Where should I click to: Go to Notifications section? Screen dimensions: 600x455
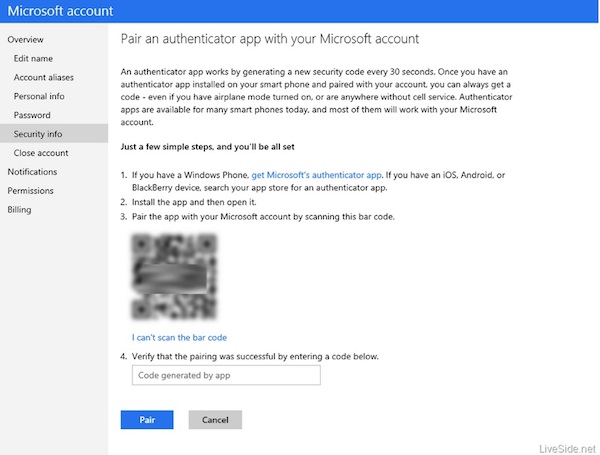[32, 171]
